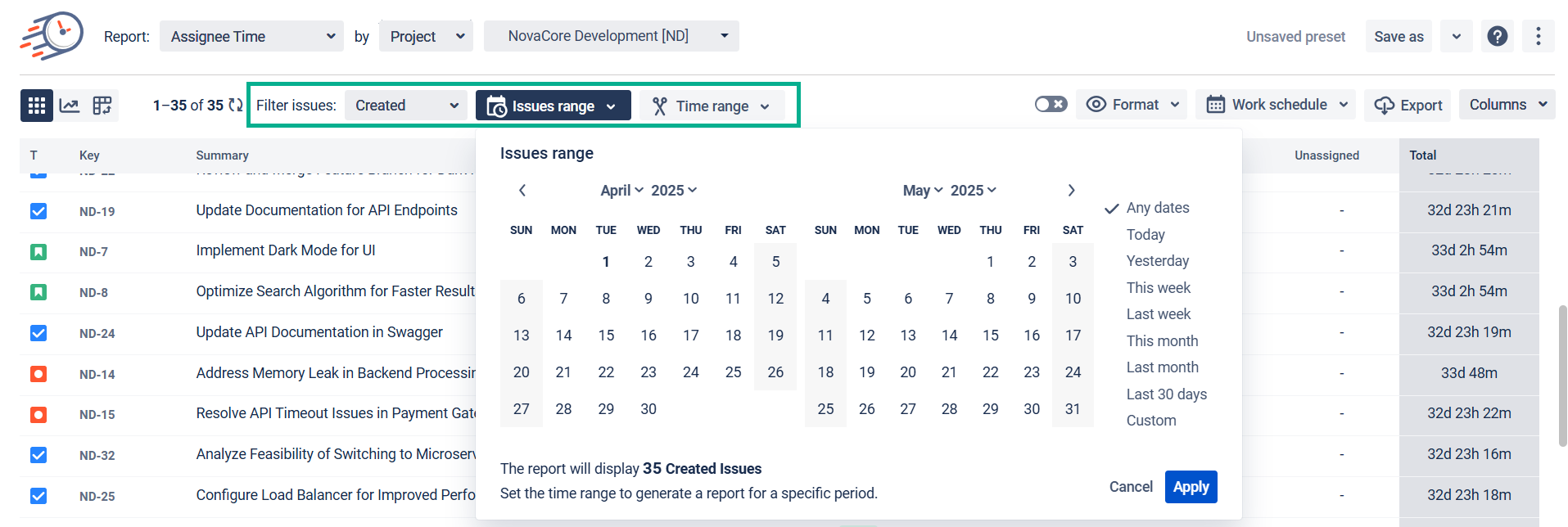Screen dimensions: 1568x527
Task: Open the help question mark icon
Action: tap(1498, 36)
